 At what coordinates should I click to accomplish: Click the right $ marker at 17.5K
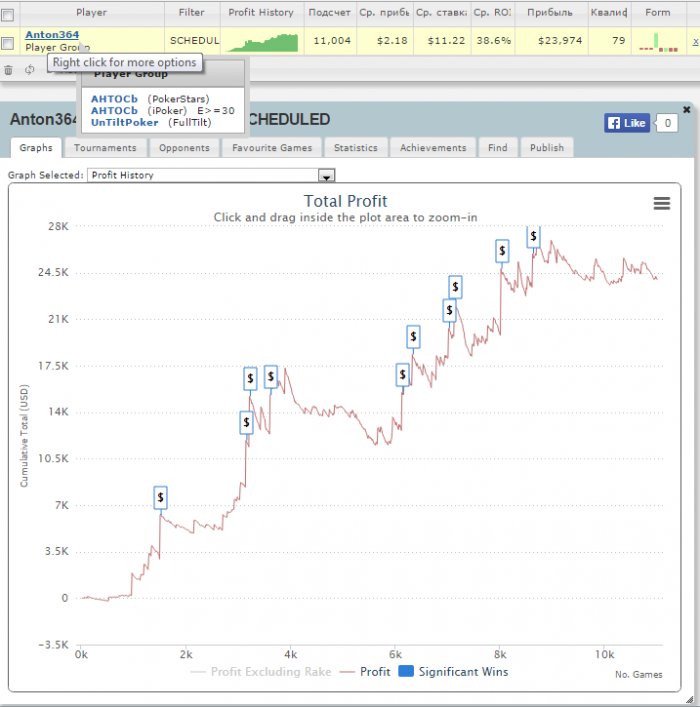point(271,376)
